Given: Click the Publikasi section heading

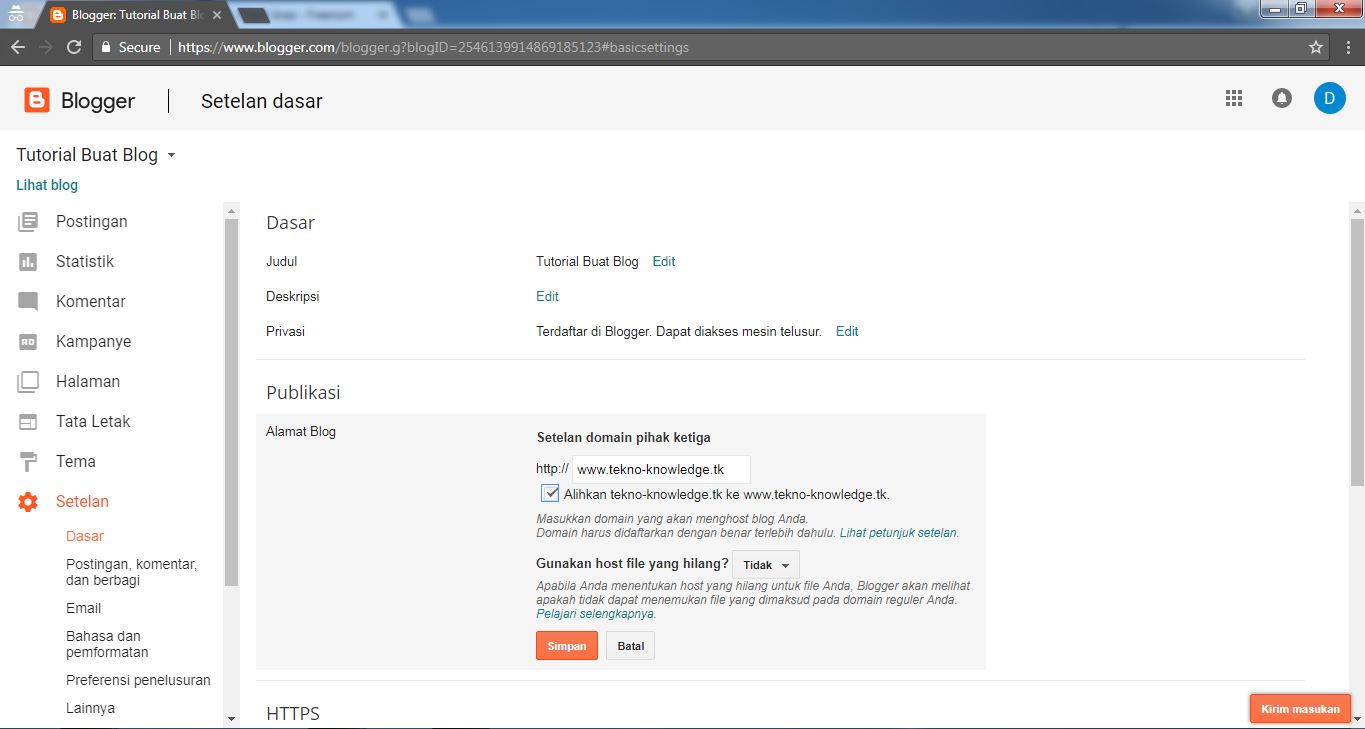Looking at the screenshot, I should click(304, 392).
